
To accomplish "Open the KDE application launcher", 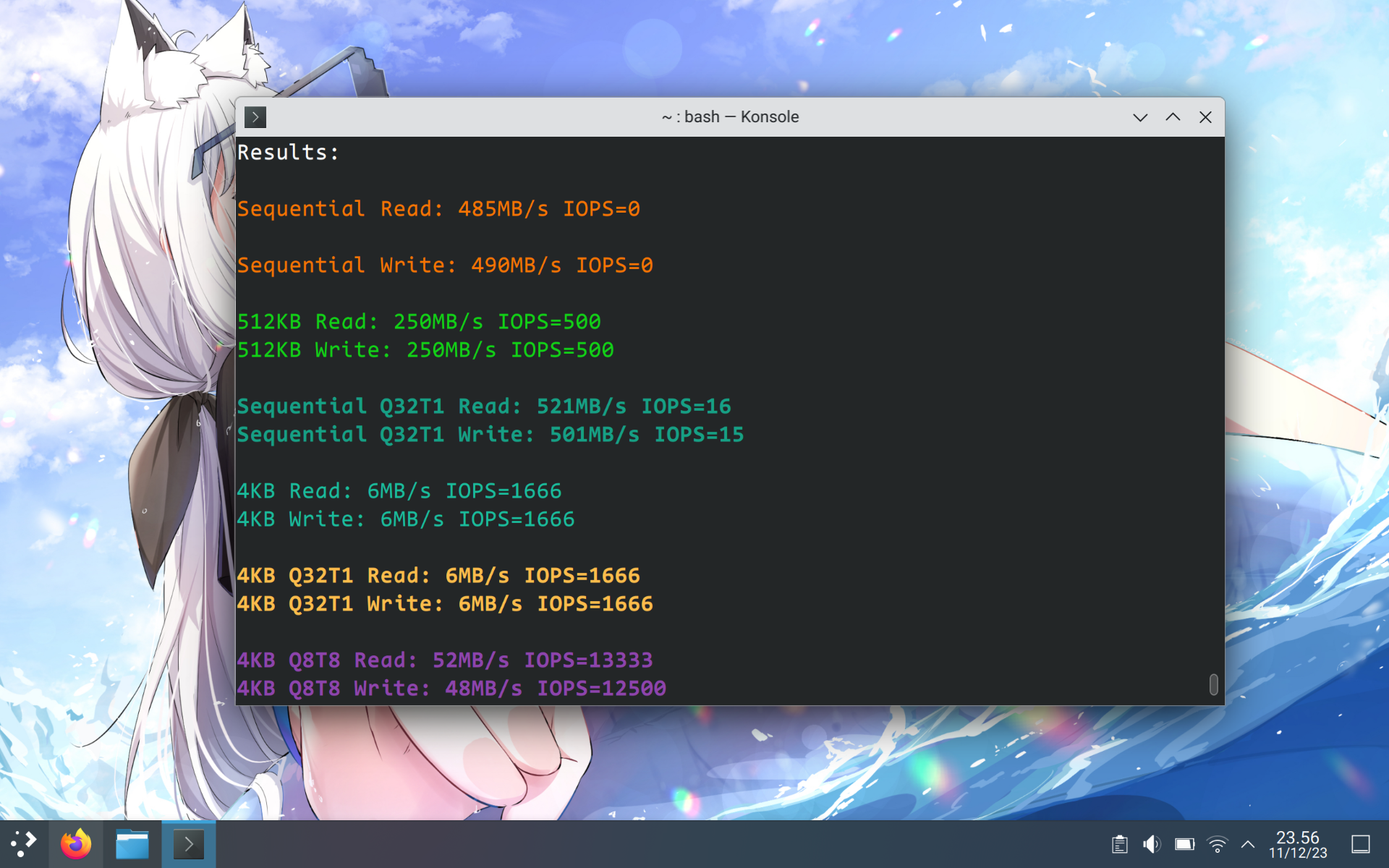I will click(23, 843).
